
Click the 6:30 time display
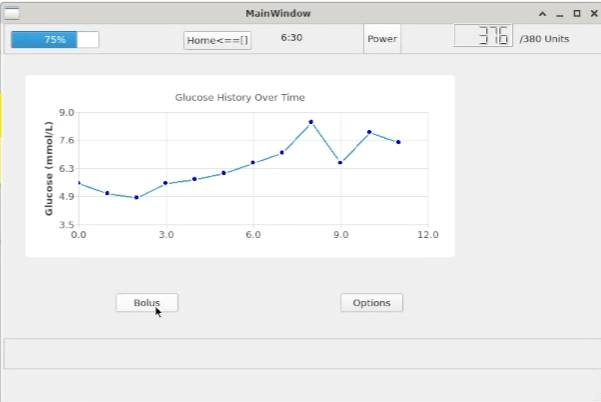[292, 38]
